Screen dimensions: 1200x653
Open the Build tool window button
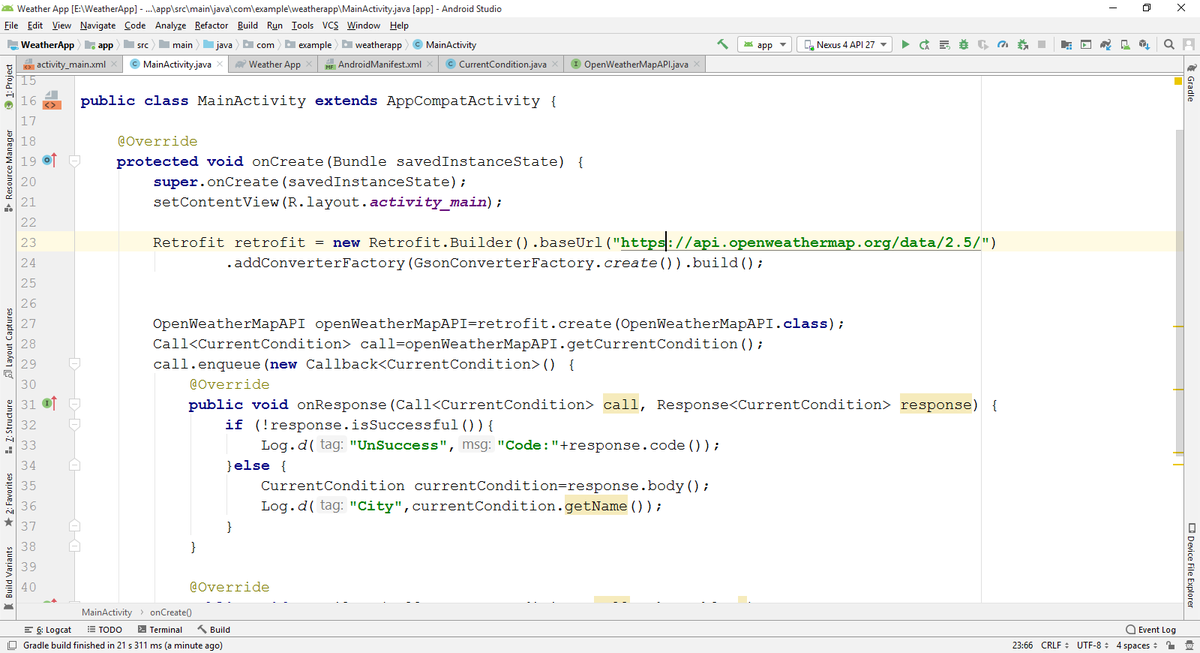pos(214,630)
